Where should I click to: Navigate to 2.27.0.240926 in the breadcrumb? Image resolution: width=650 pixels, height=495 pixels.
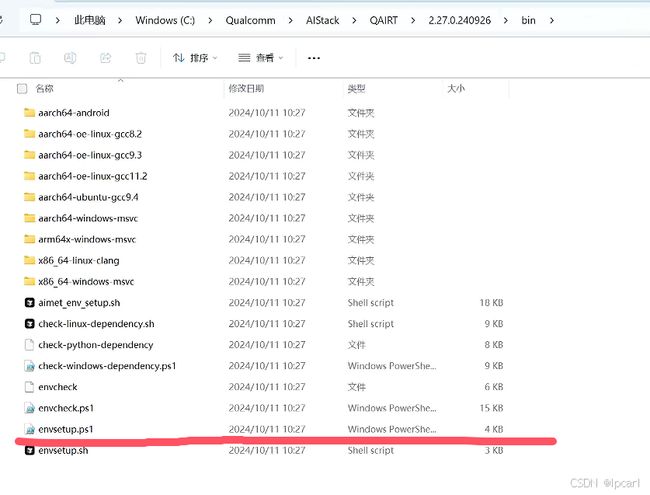point(459,20)
